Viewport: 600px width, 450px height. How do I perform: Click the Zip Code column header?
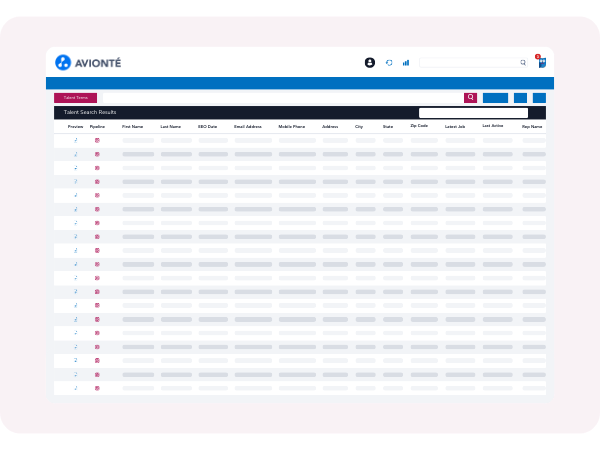[419, 126]
